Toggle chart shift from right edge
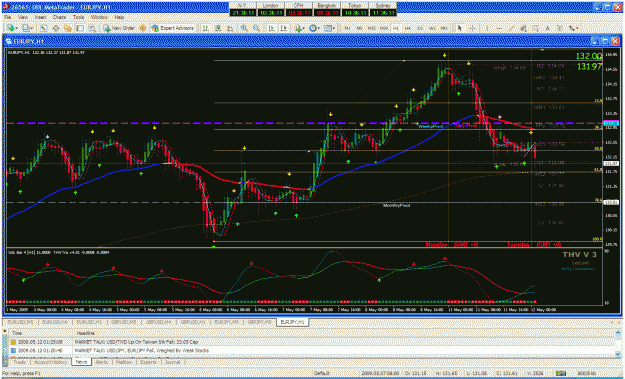Screen dimensions: 625x379 pos(283,28)
